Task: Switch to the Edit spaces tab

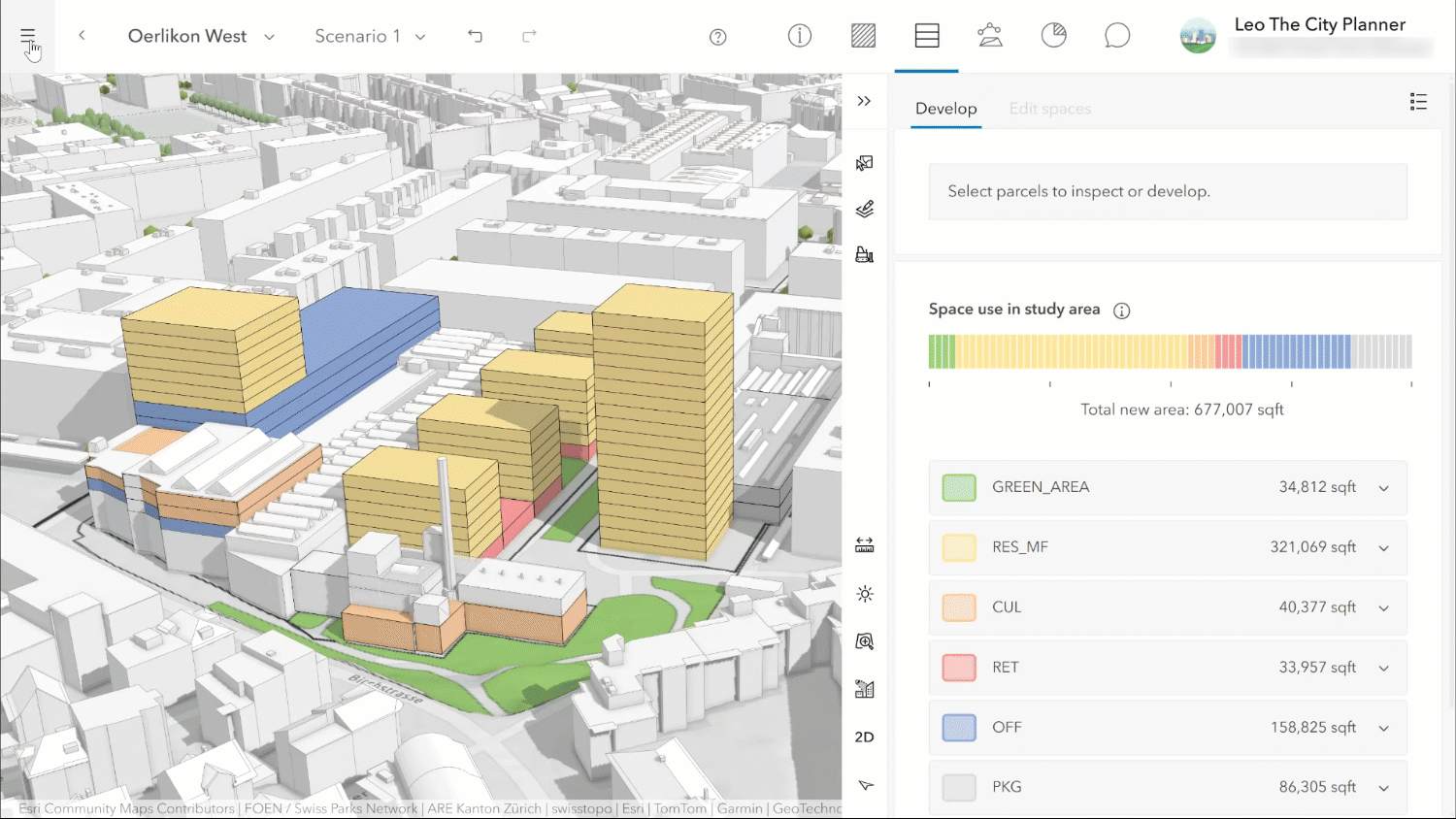Action: 1049,109
